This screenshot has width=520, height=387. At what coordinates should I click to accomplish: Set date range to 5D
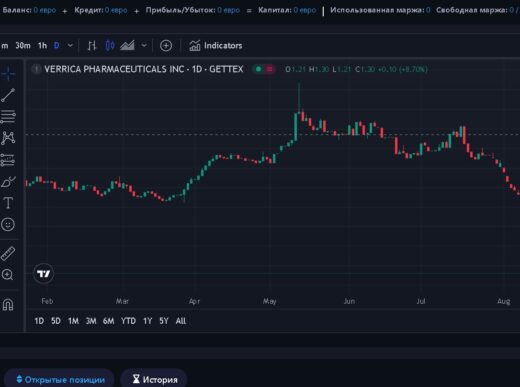point(56,321)
